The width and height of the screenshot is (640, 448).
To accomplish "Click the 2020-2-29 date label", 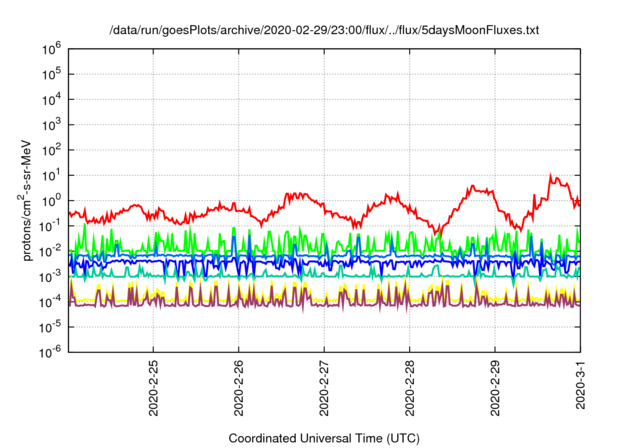I will tap(495, 388).
